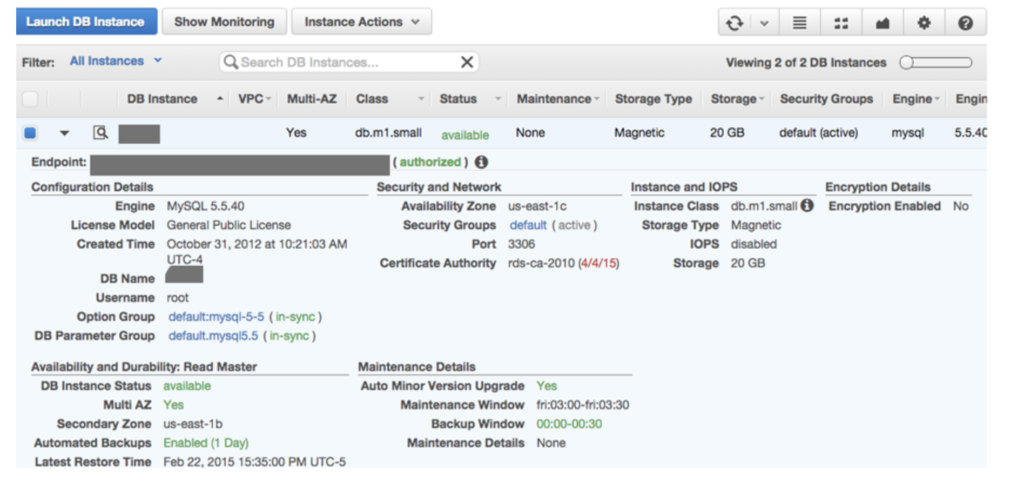Click the Launch DB Instance button

click(x=86, y=22)
